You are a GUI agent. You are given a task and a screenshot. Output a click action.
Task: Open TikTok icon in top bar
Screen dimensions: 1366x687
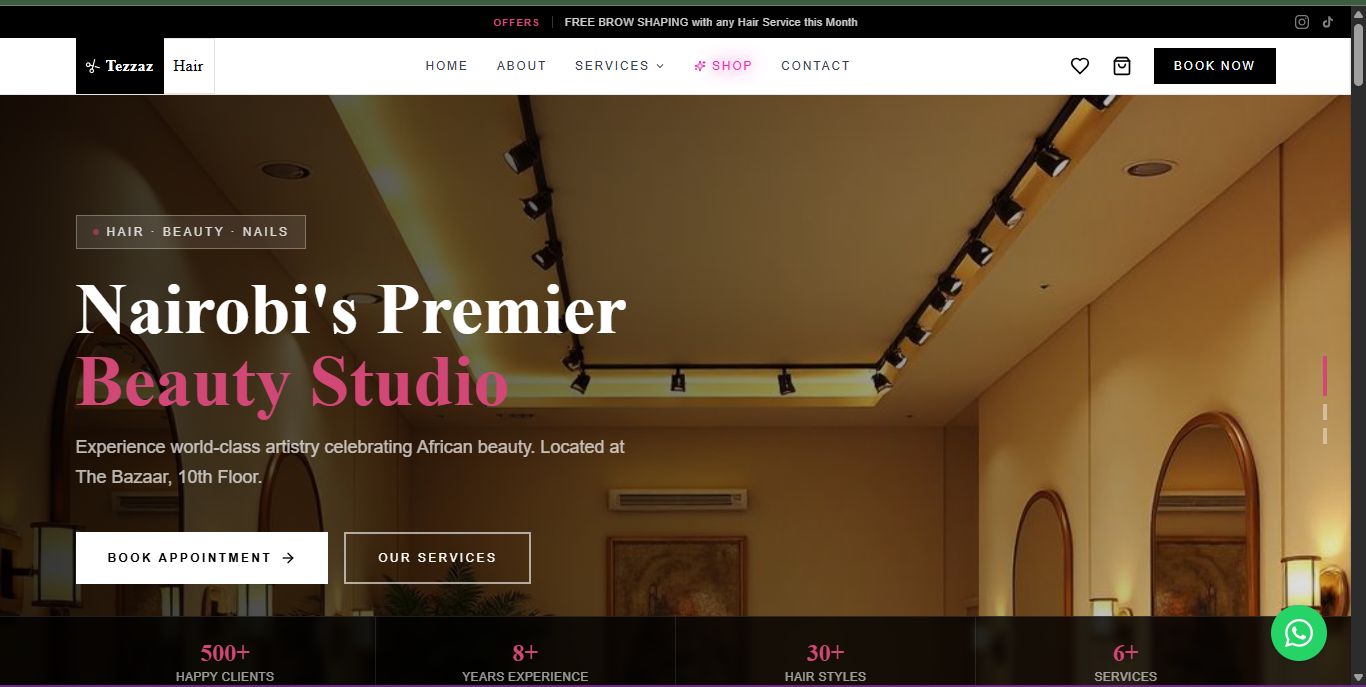point(1328,22)
